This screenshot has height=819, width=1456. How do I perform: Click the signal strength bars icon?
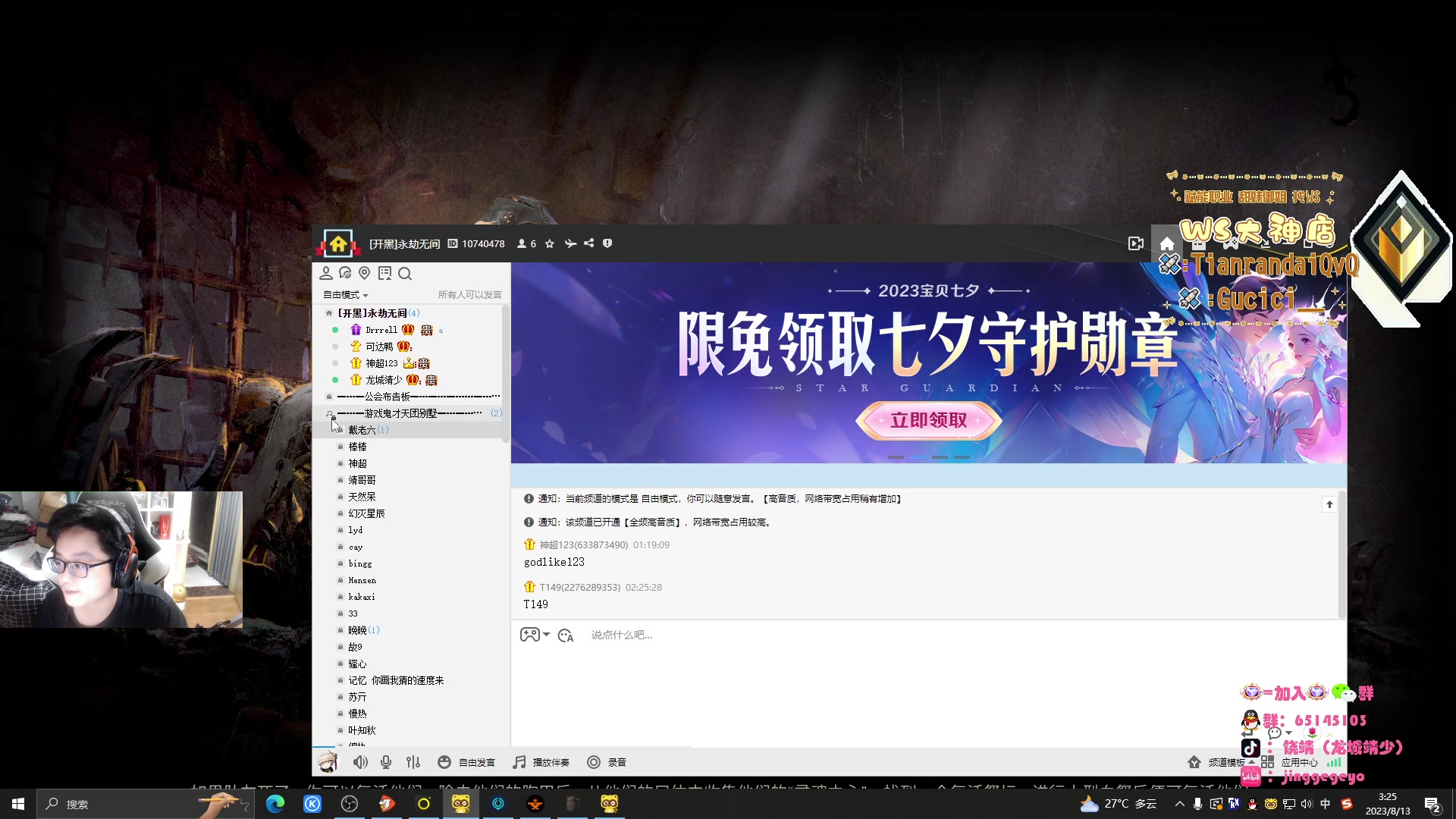(1334, 763)
